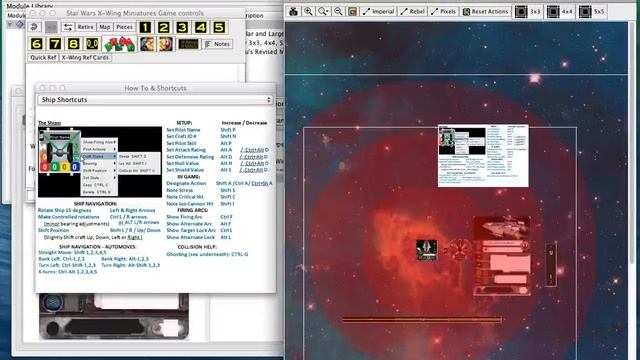Screen dimensions: 640x360
Task: Select player side number 5 button
Action: point(219,27)
